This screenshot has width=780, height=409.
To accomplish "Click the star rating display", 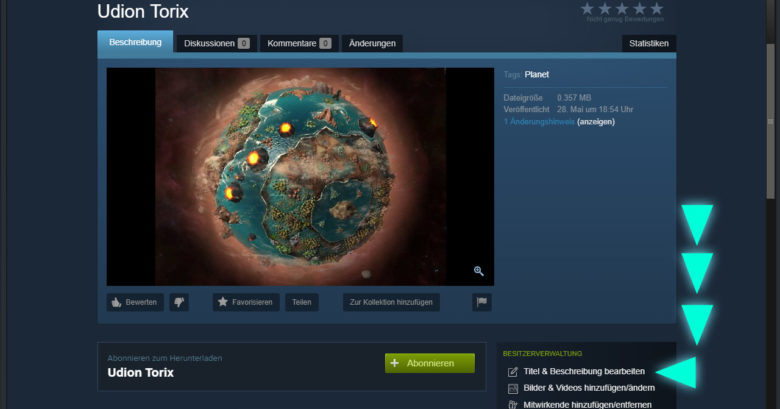I will [x=622, y=8].
